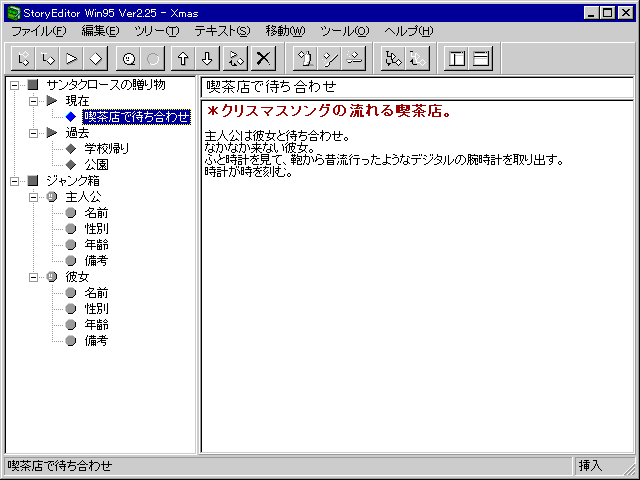
Task: Click the triangle icon beside 現在
Action: point(52,100)
